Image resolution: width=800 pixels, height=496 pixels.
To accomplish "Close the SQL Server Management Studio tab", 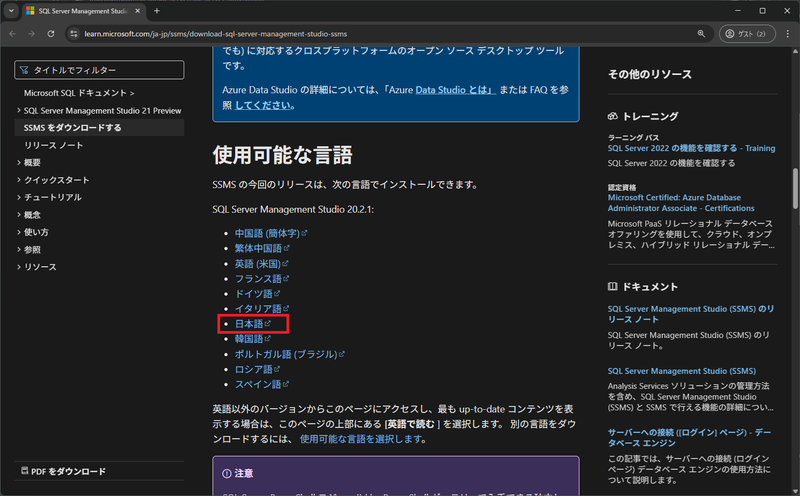I will pyautogui.click(x=137, y=11).
